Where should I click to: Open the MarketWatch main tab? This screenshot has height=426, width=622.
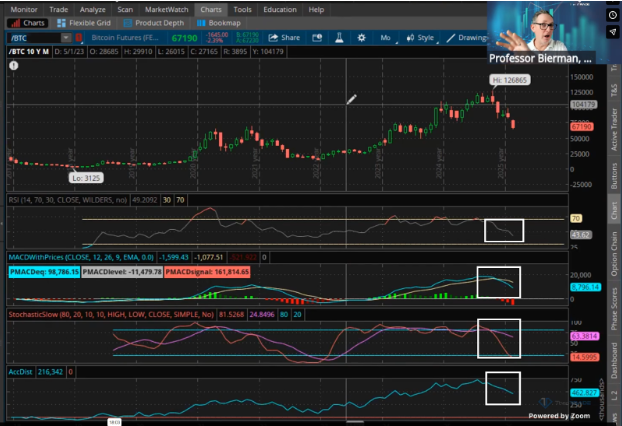[x=167, y=10]
